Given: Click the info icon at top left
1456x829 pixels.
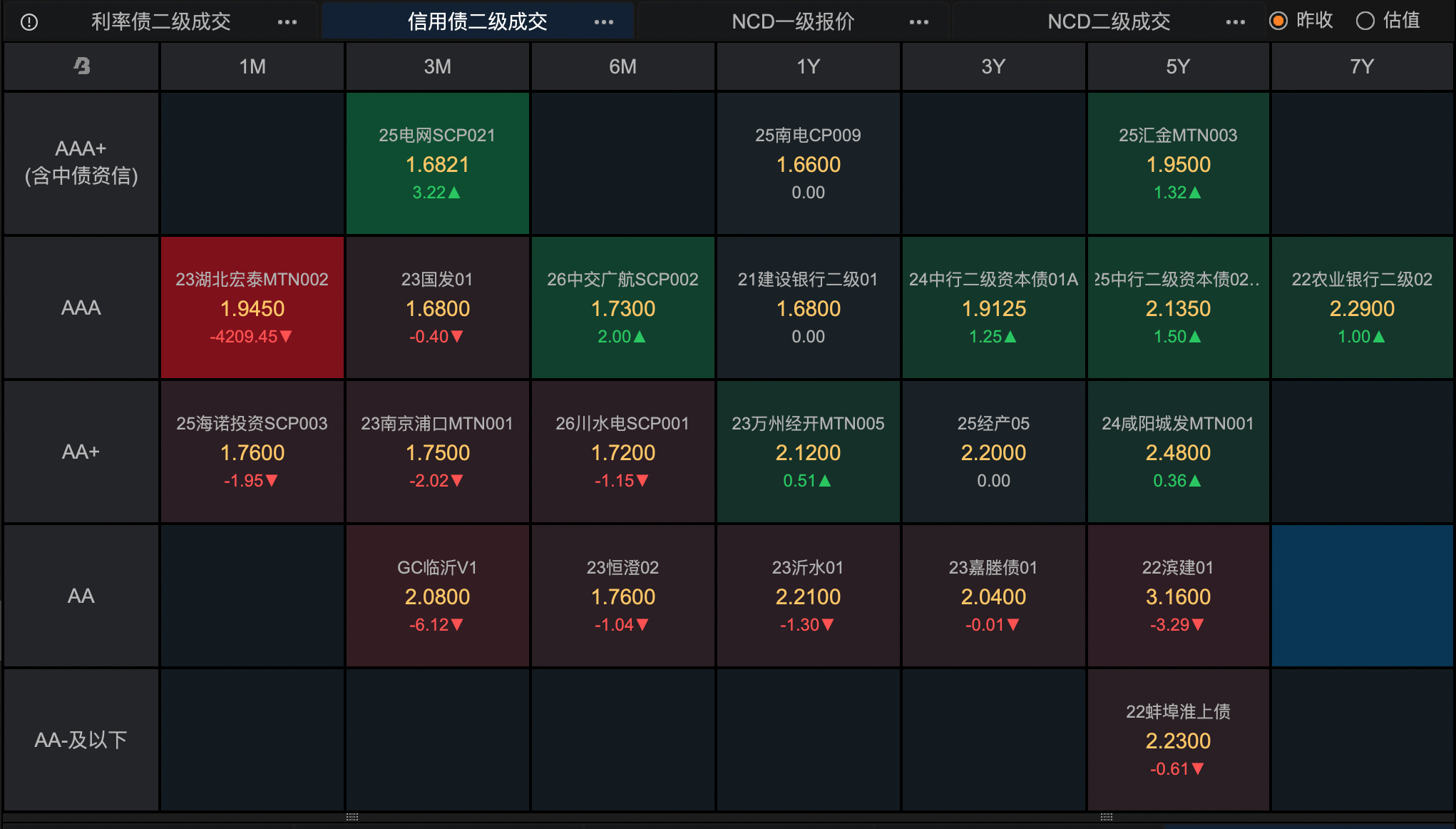Looking at the screenshot, I should tap(29, 22).
